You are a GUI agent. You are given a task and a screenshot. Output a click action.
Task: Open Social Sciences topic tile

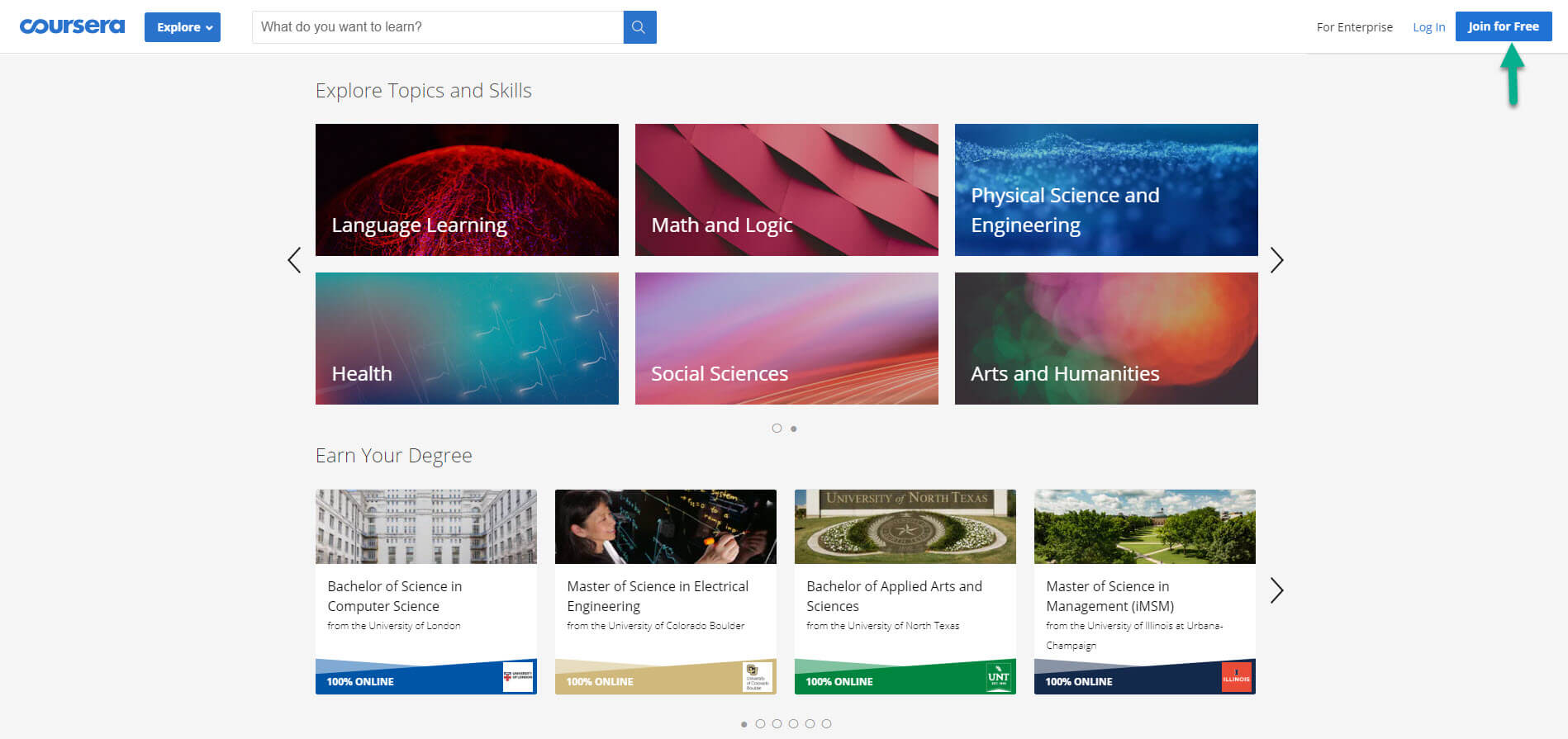click(786, 339)
